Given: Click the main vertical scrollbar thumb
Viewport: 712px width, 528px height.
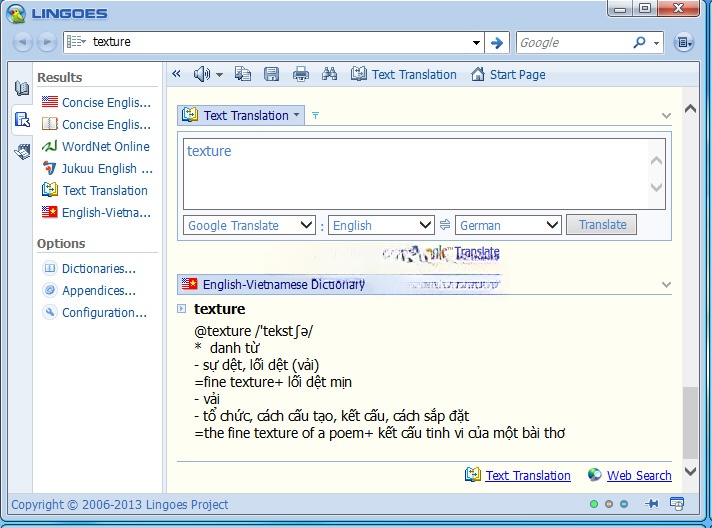Looking at the screenshot, I should tap(690, 423).
